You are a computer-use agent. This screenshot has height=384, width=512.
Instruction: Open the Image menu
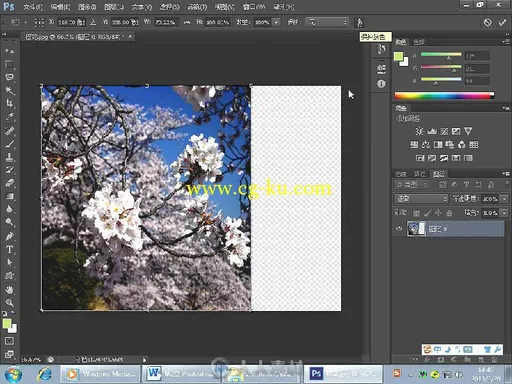(x=87, y=7)
